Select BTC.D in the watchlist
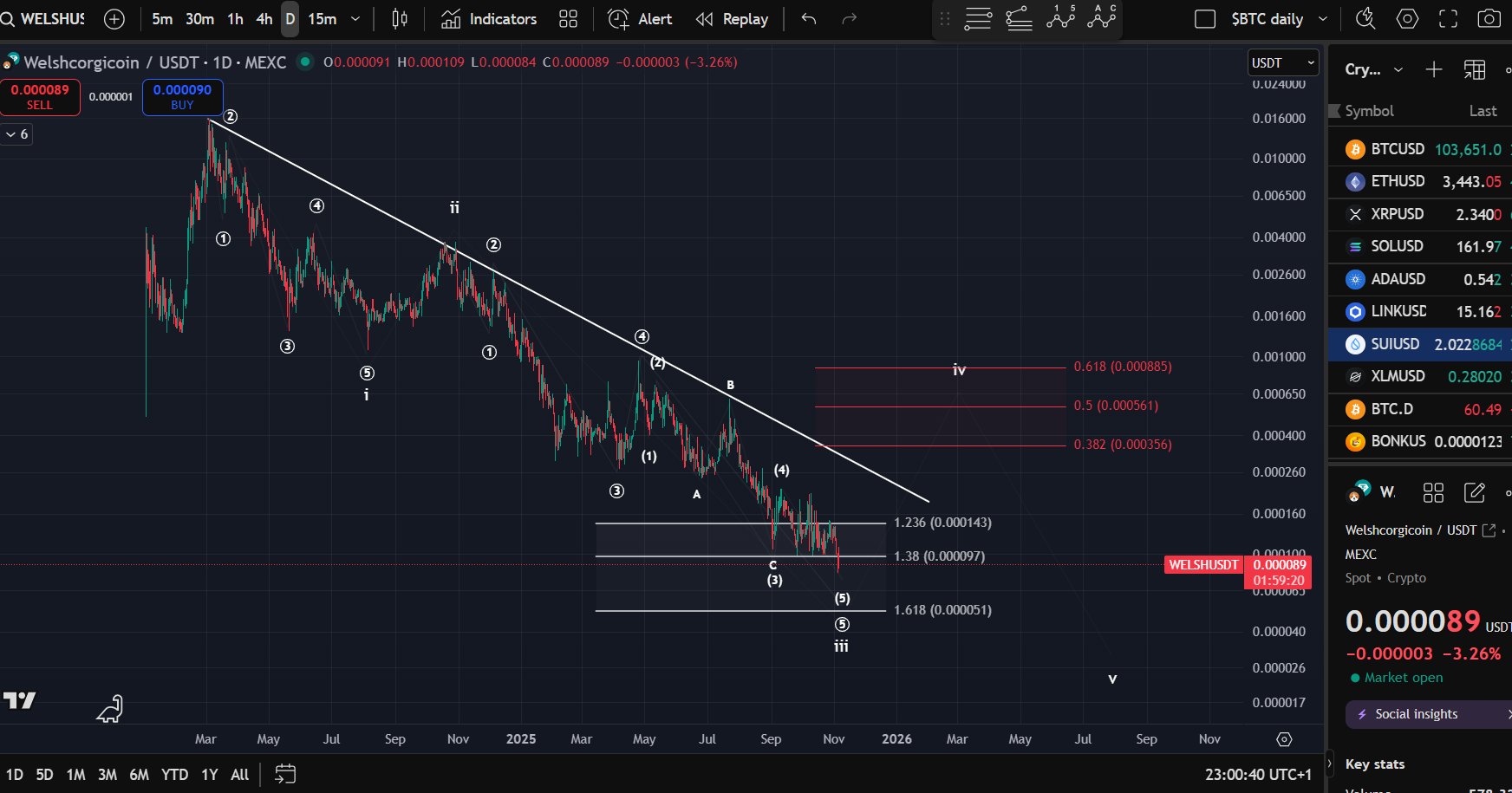The width and height of the screenshot is (1512, 793). (1420, 409)
